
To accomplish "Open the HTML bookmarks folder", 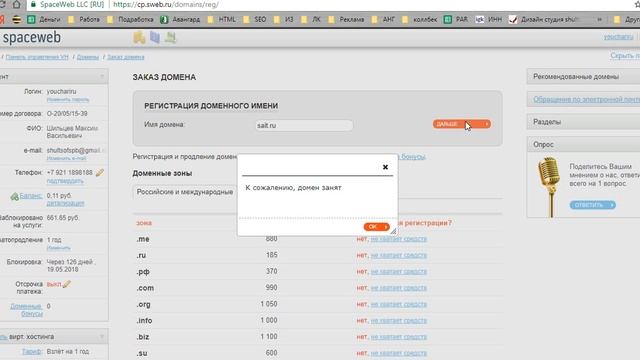I will pos(222,19).
